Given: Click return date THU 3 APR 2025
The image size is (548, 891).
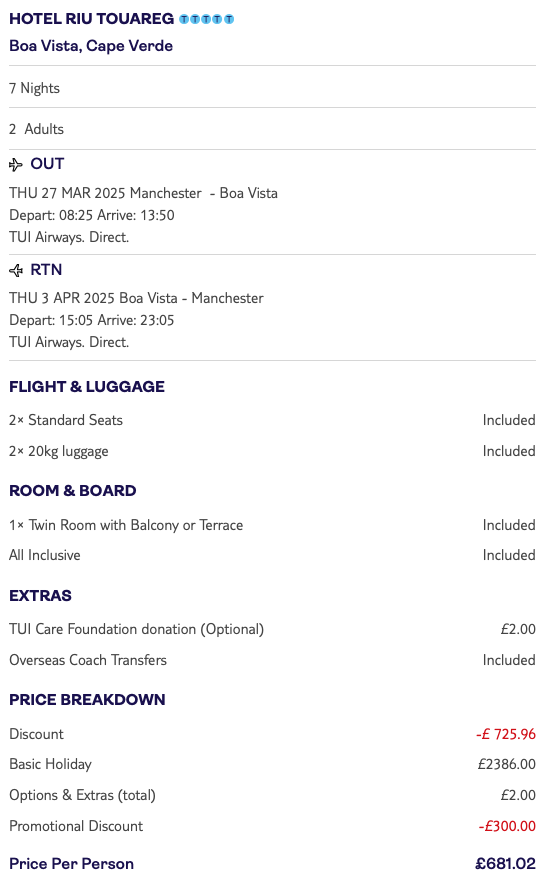Looking at the screenshot, I should pos(62,298).
